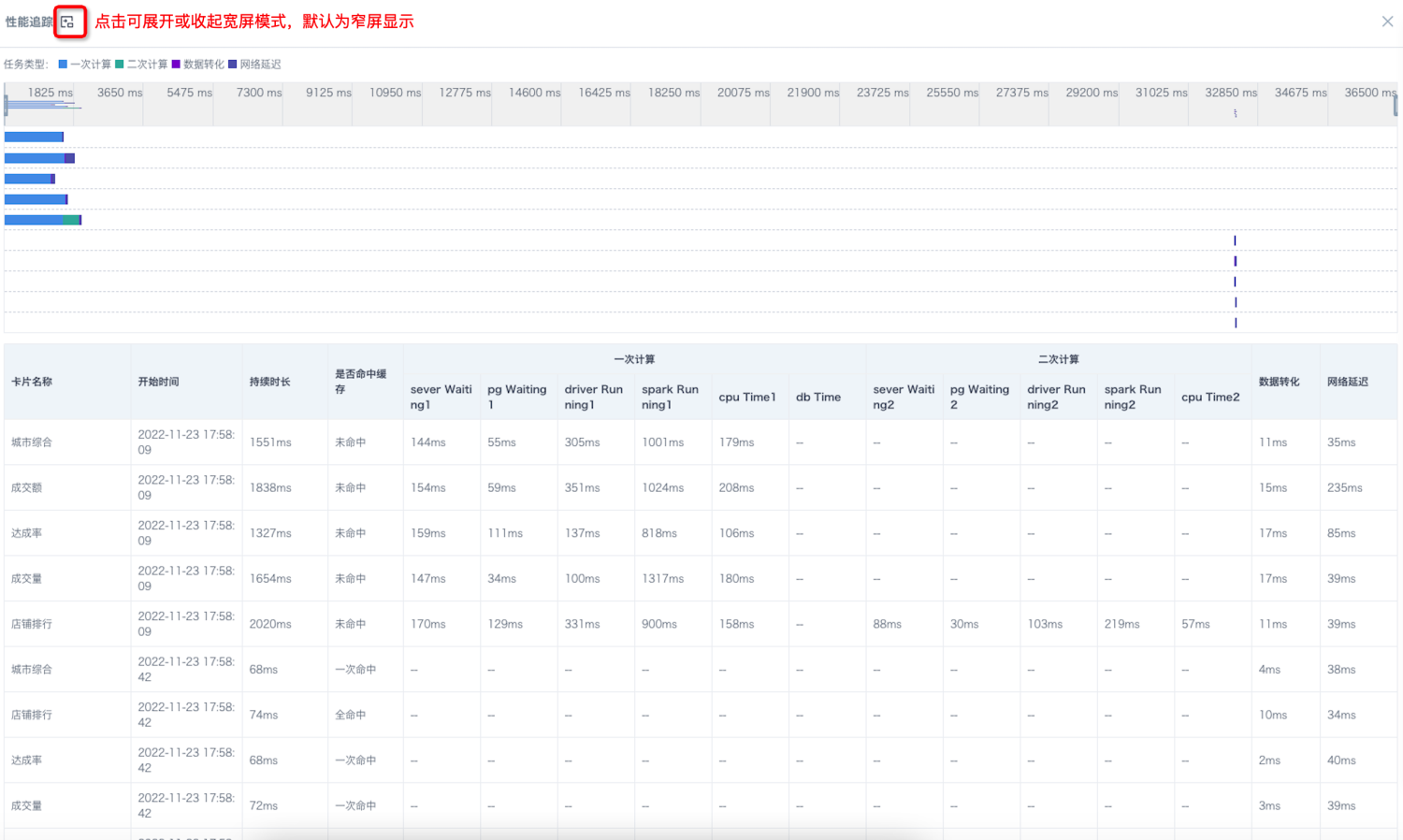Viewport: 1403px width, 840px height.
Task: Click the 数据转化 table column header
Action: coord(1279,382)
